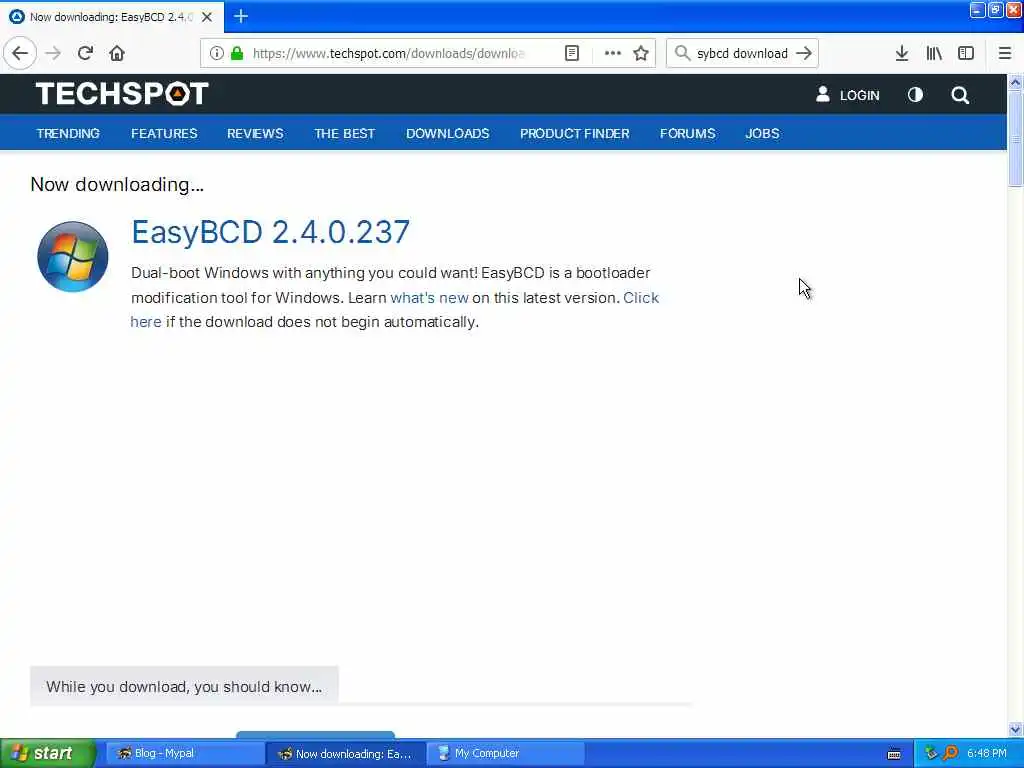Open the what's new link
Image resolution: width=1024 pixels, height=768 pixels.
(x=429, y=298)
